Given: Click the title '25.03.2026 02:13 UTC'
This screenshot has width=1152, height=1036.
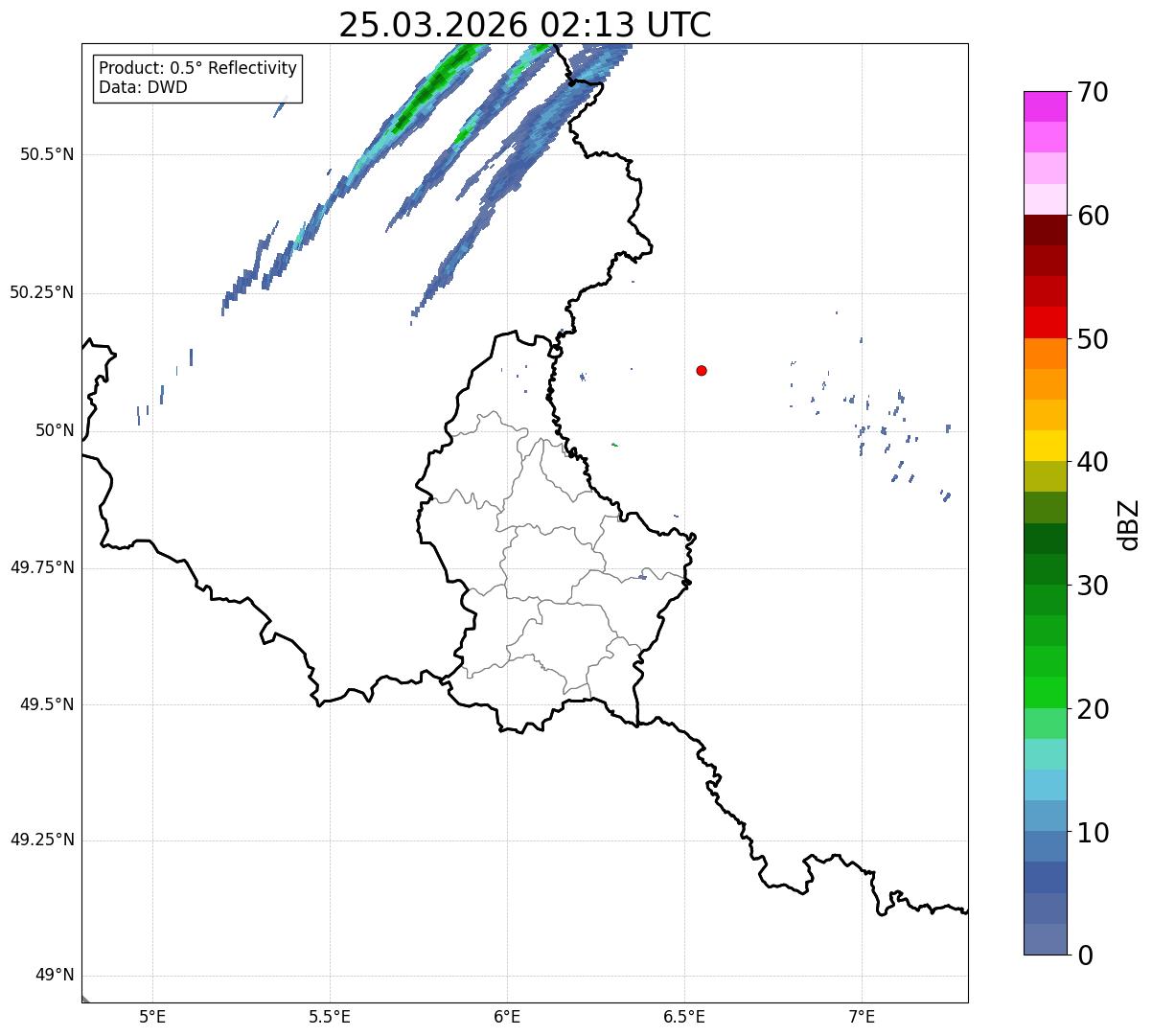Looking at the screenshot, I should [x=525, y=24].
